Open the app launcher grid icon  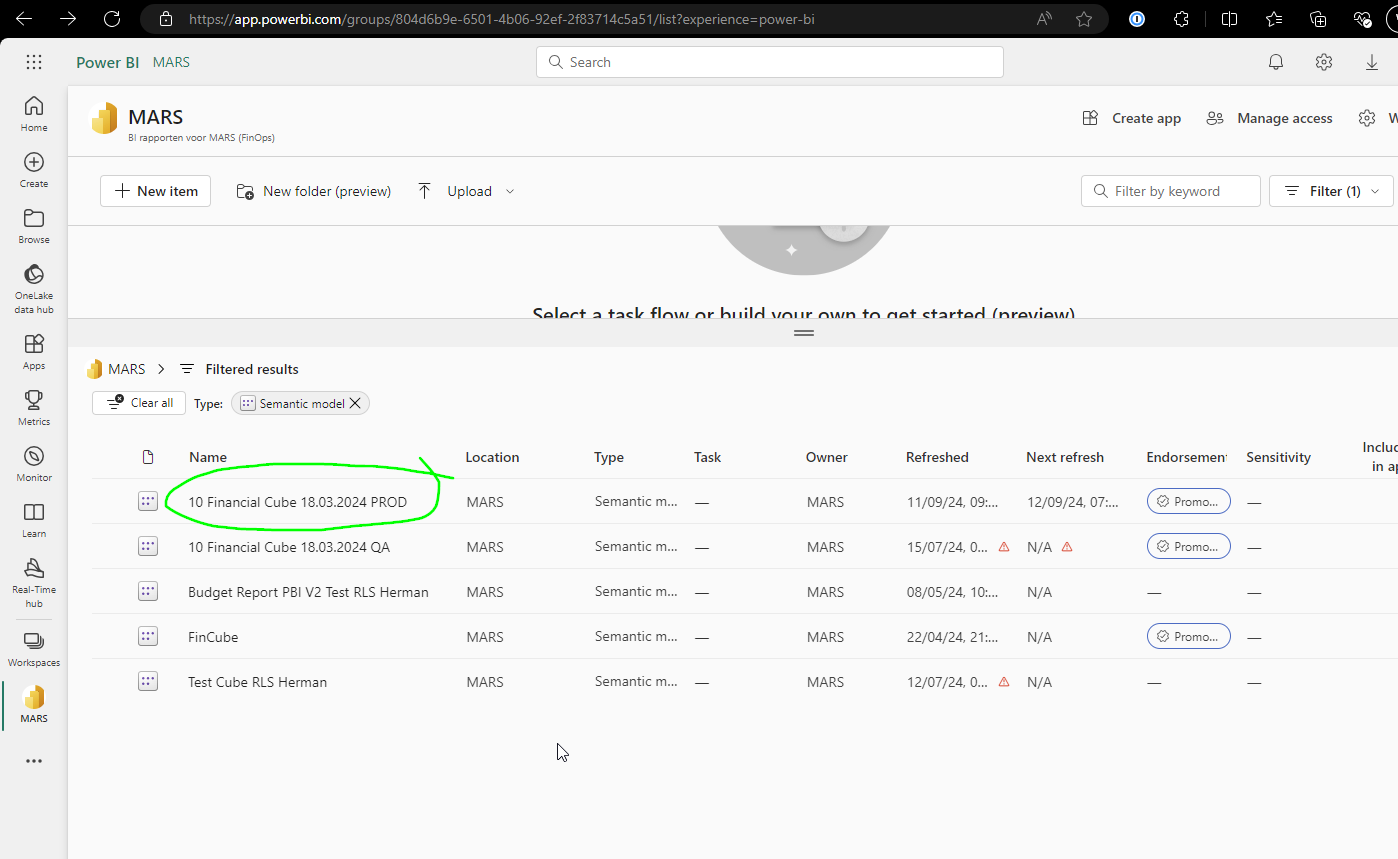point(34,62)
